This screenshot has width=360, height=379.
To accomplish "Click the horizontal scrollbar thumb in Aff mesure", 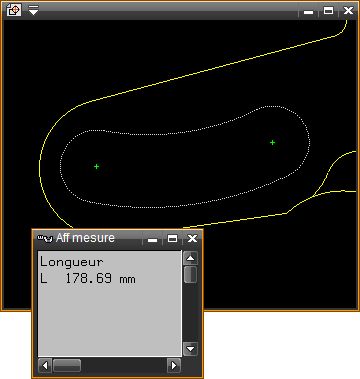I will (x=67, y=366).
